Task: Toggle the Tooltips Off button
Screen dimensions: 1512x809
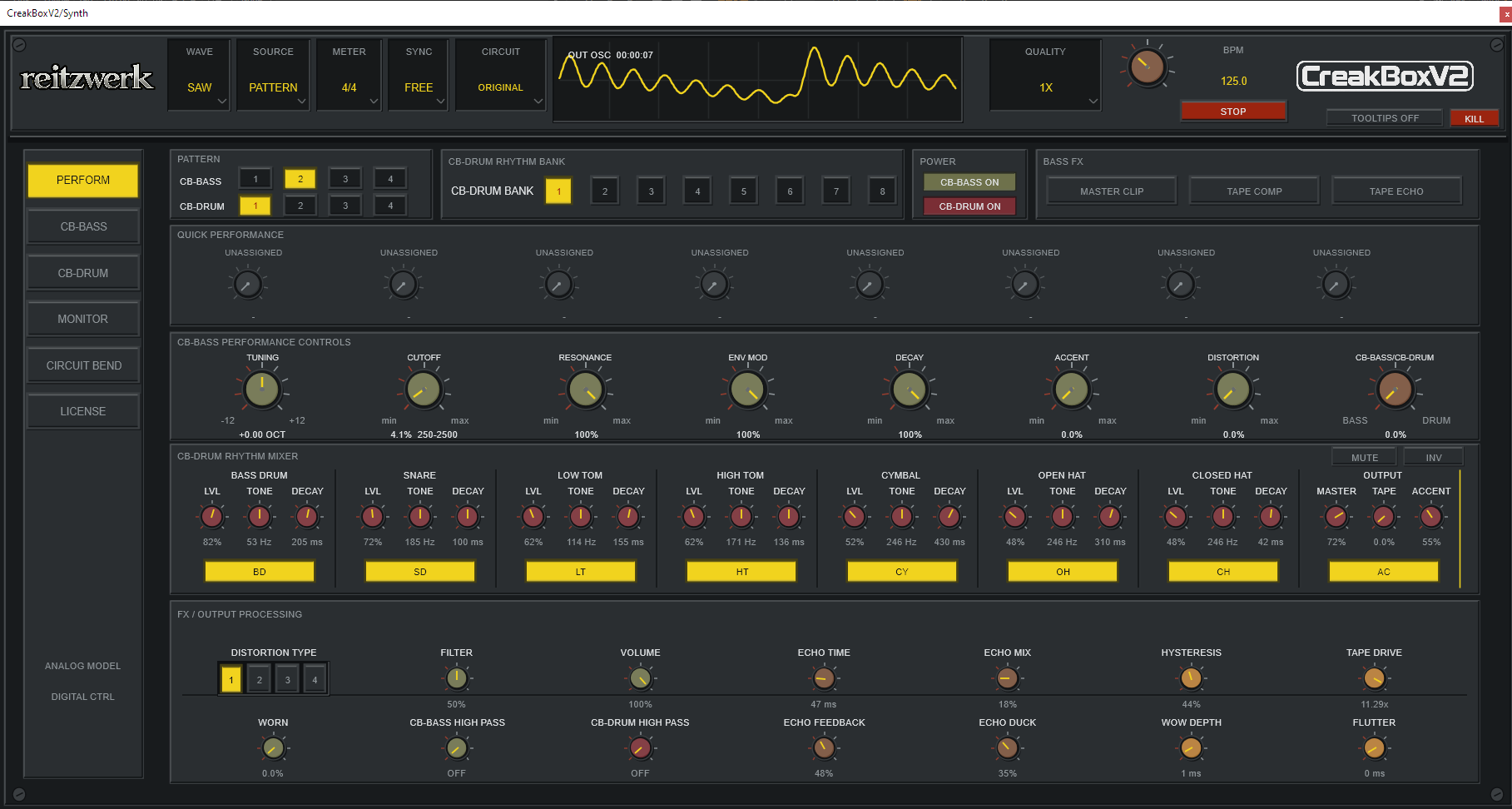Action: coord(1385,118)
